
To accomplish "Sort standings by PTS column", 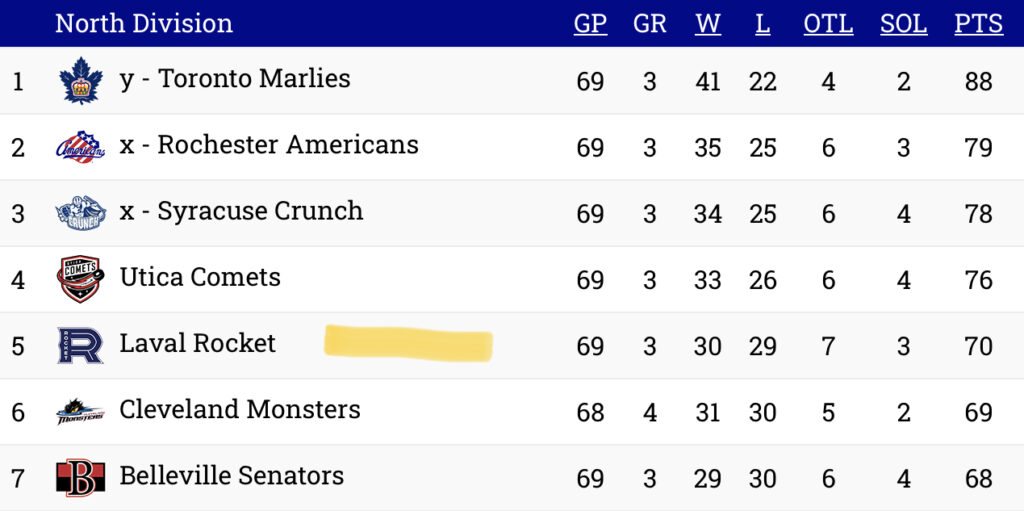I will click(x=978, y=24).
